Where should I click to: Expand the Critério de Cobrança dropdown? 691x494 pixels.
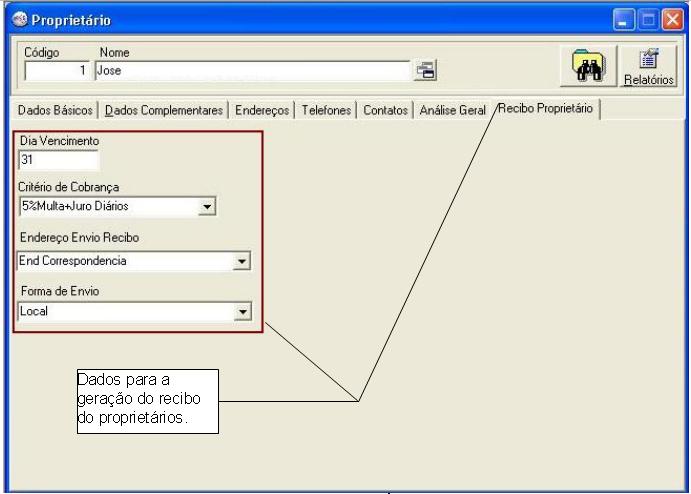(207, 207)
